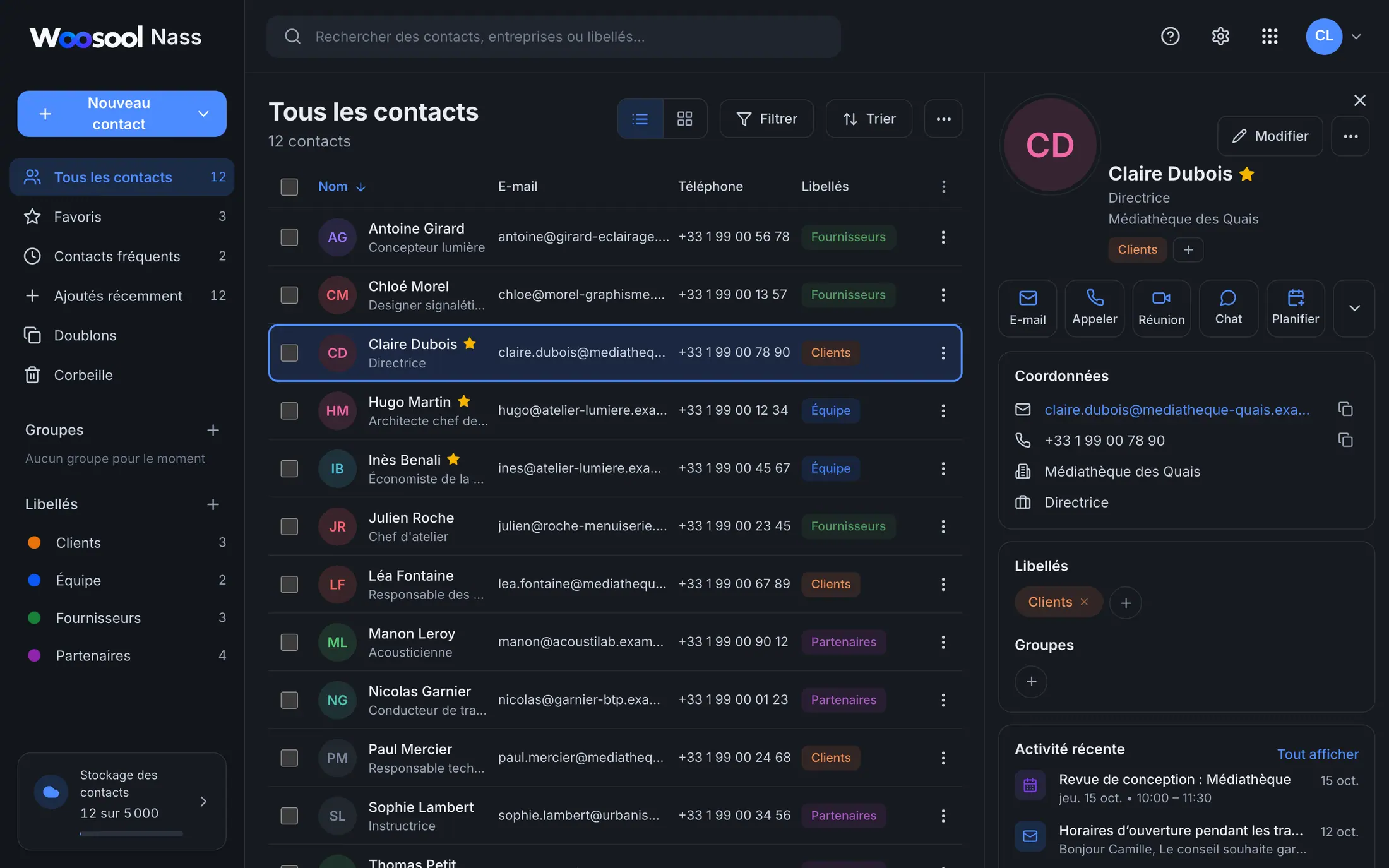1389x868 pixels.
Task: Call Claire Dubois with Appeler
Action: 1095,309
